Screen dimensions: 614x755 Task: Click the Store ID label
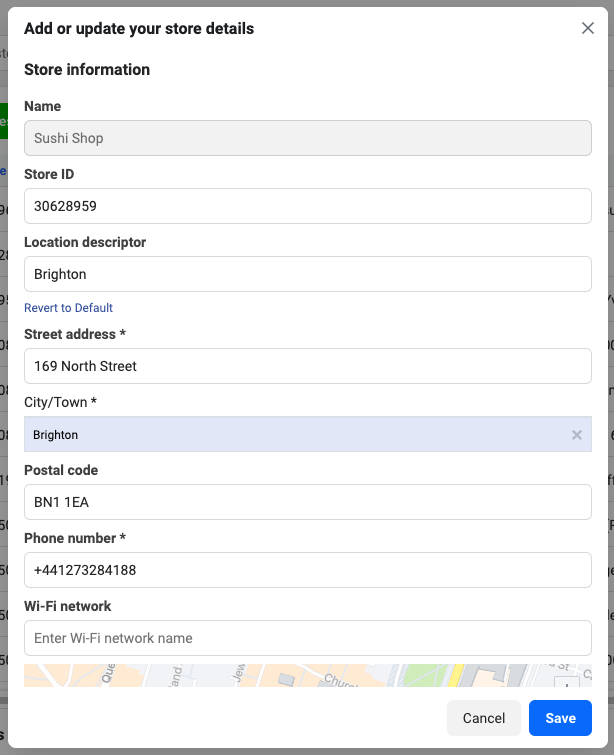click(49, 174)
